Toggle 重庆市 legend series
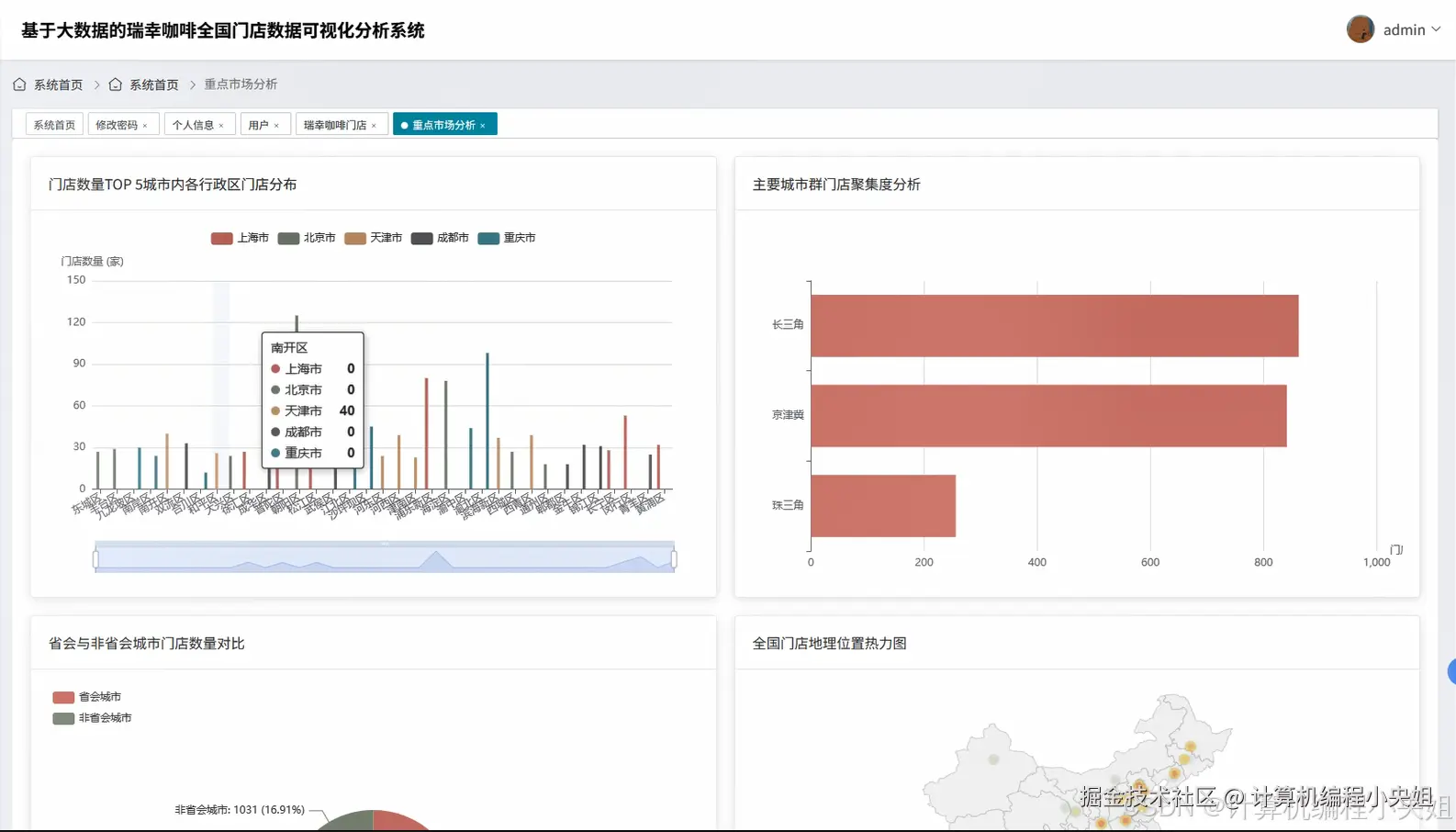This screenshot has width=1456, height=832. pos(507,238)
